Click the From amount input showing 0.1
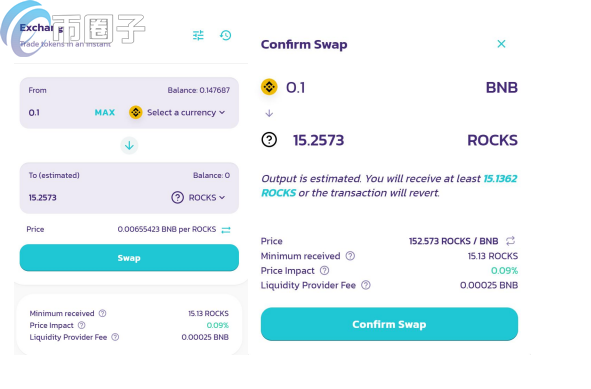Image resolution: width=591 pixels, height=389 pixels. coord(57,112)
